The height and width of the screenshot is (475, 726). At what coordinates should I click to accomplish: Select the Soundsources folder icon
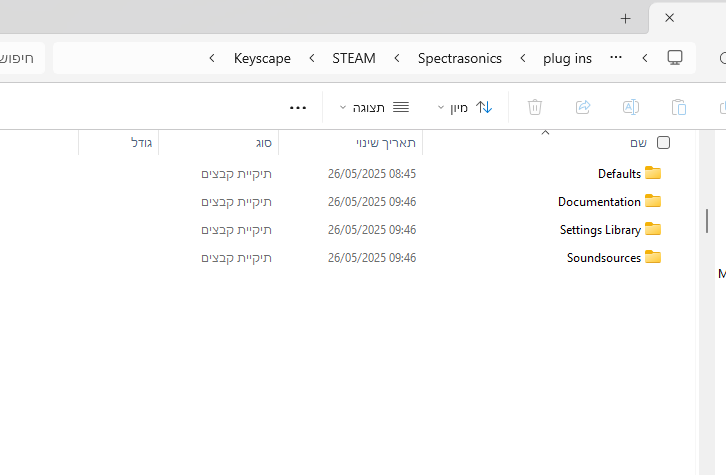[x=653, y=257]
